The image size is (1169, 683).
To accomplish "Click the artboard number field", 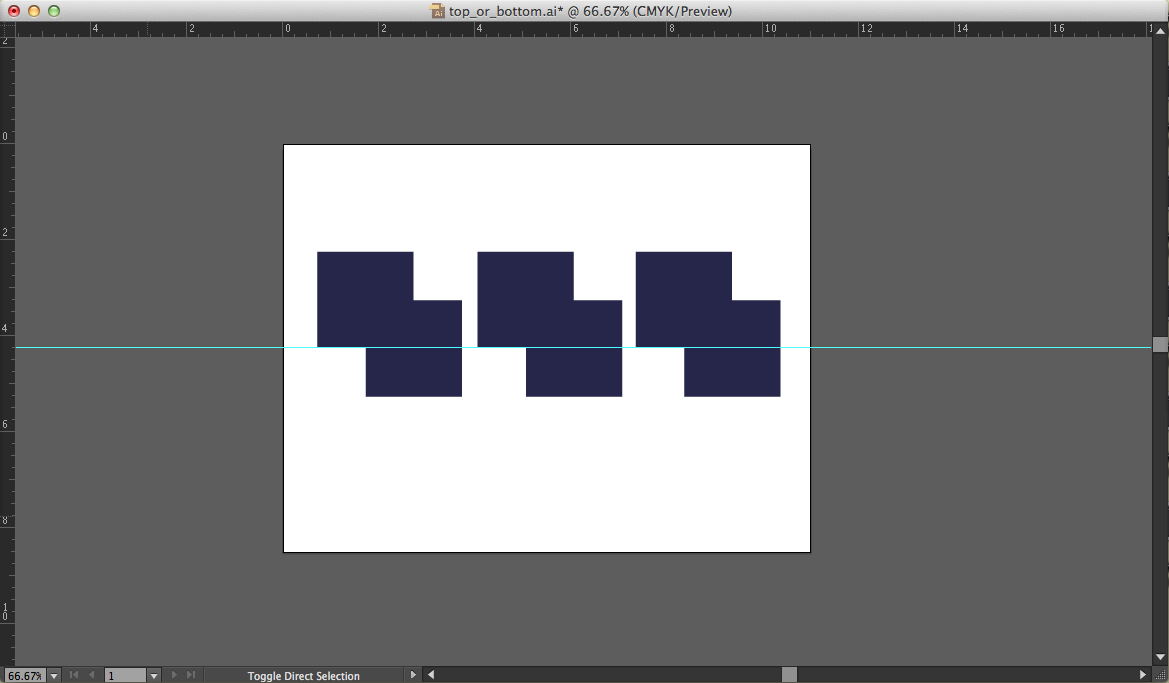I will (125, 676).
